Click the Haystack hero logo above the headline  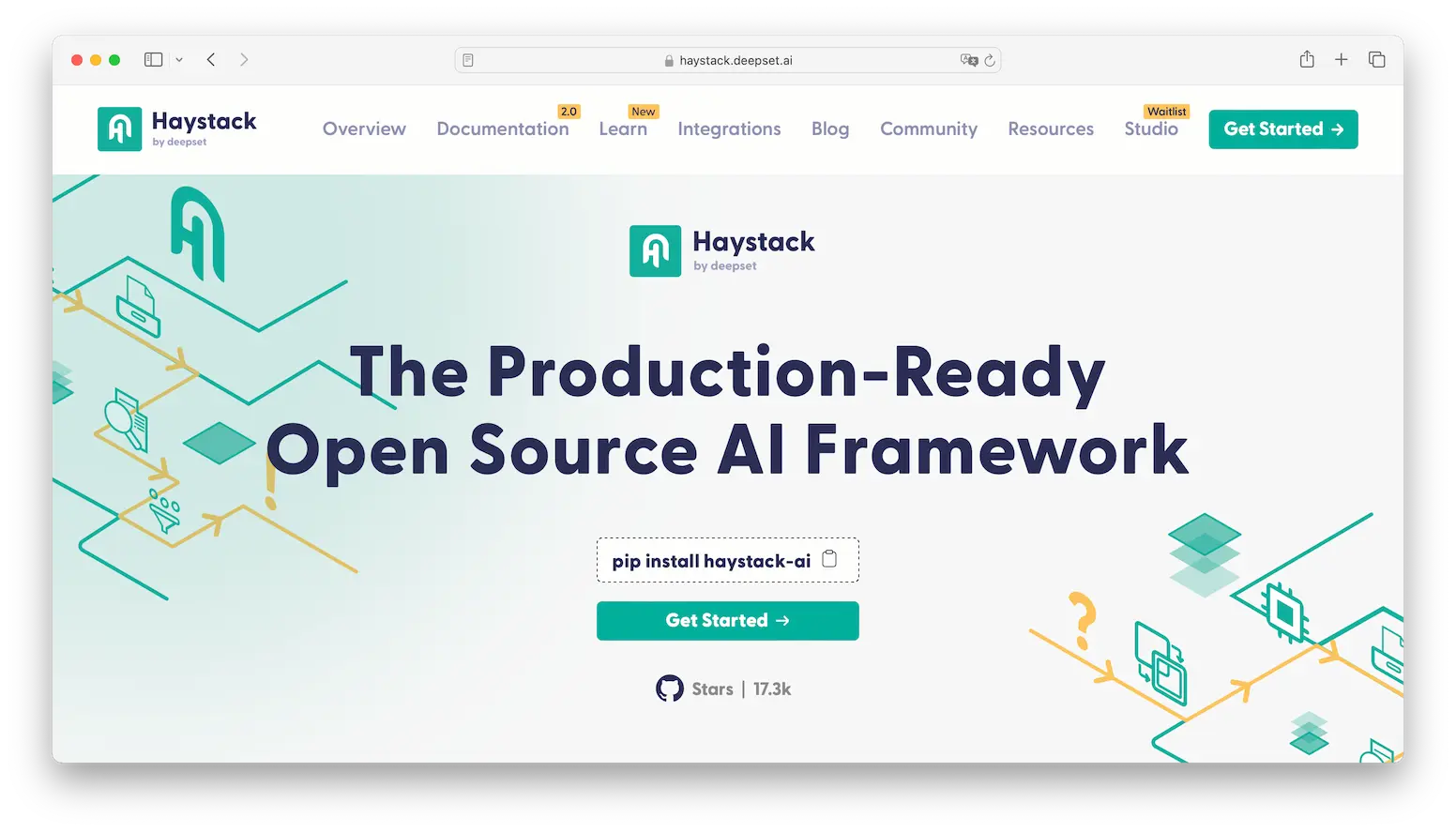point(722,251)
